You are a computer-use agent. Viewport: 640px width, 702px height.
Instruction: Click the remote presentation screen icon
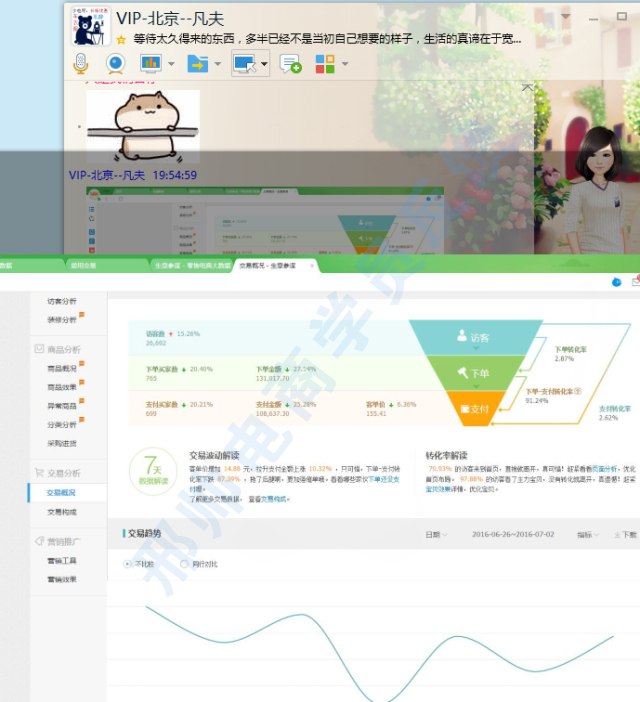tap(151, 63)
